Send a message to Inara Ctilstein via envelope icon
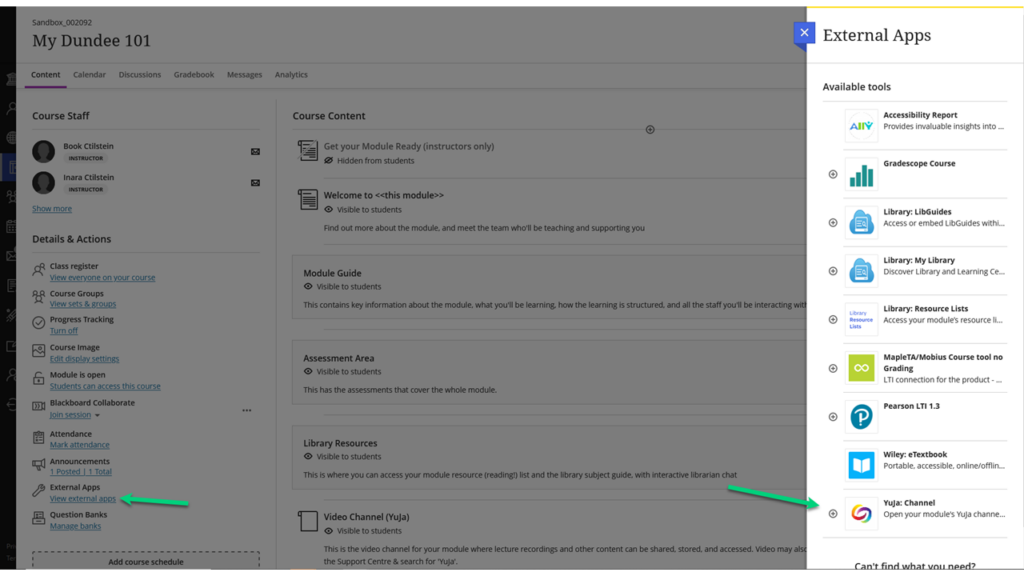 [255, 183]
